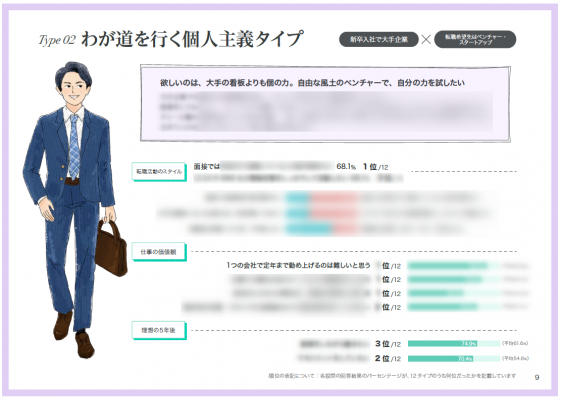
Task: Click the 新卒入社で大手企業 pill badge
Action: click(x=379, y=39)
